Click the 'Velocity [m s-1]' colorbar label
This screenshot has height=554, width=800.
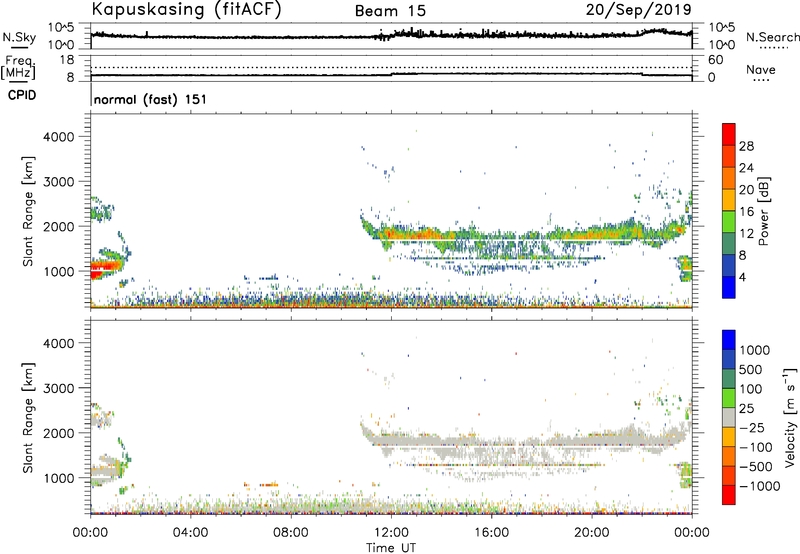(790, 417)
